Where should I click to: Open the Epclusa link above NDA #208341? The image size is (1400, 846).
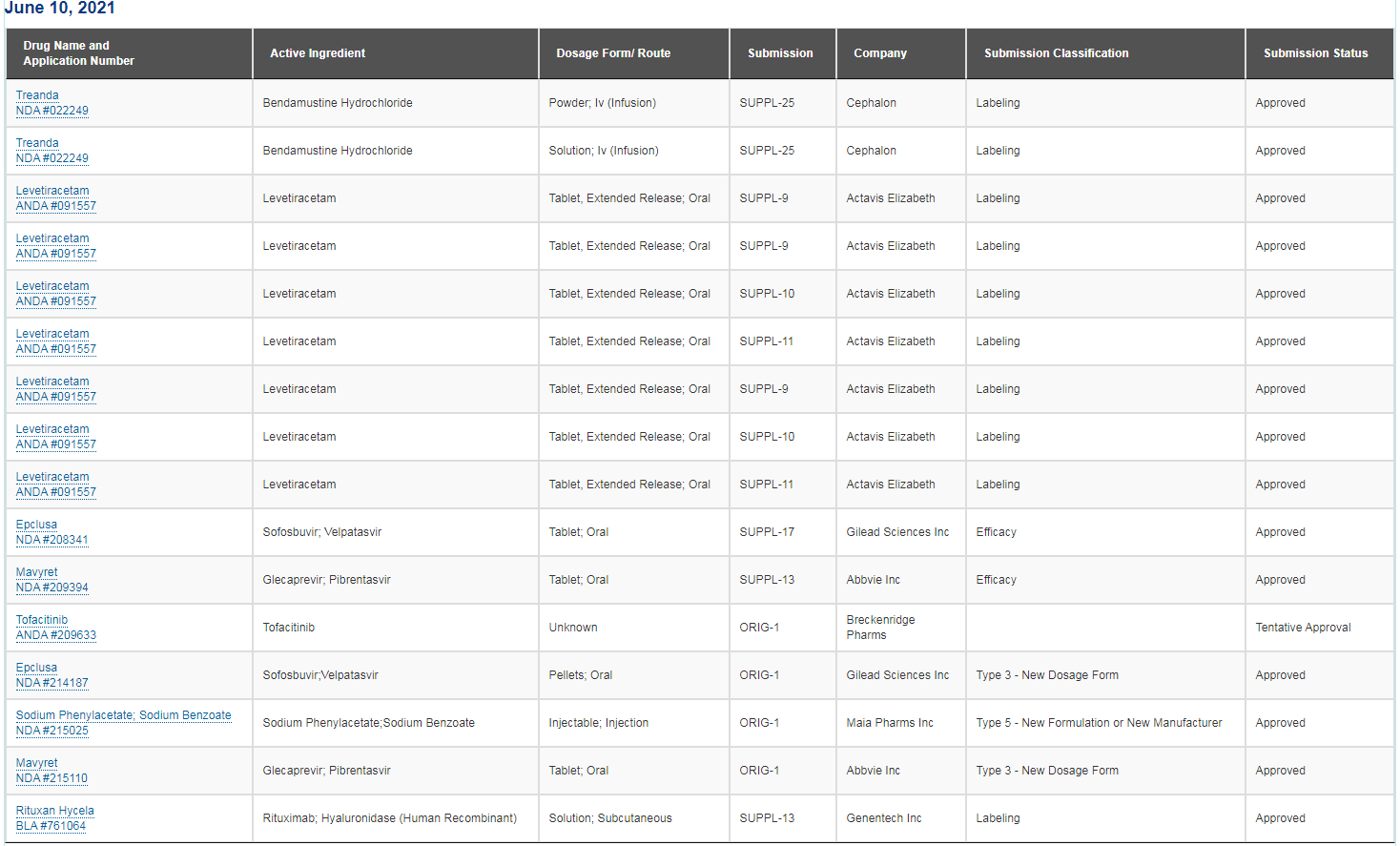click(x=36, y=525)
